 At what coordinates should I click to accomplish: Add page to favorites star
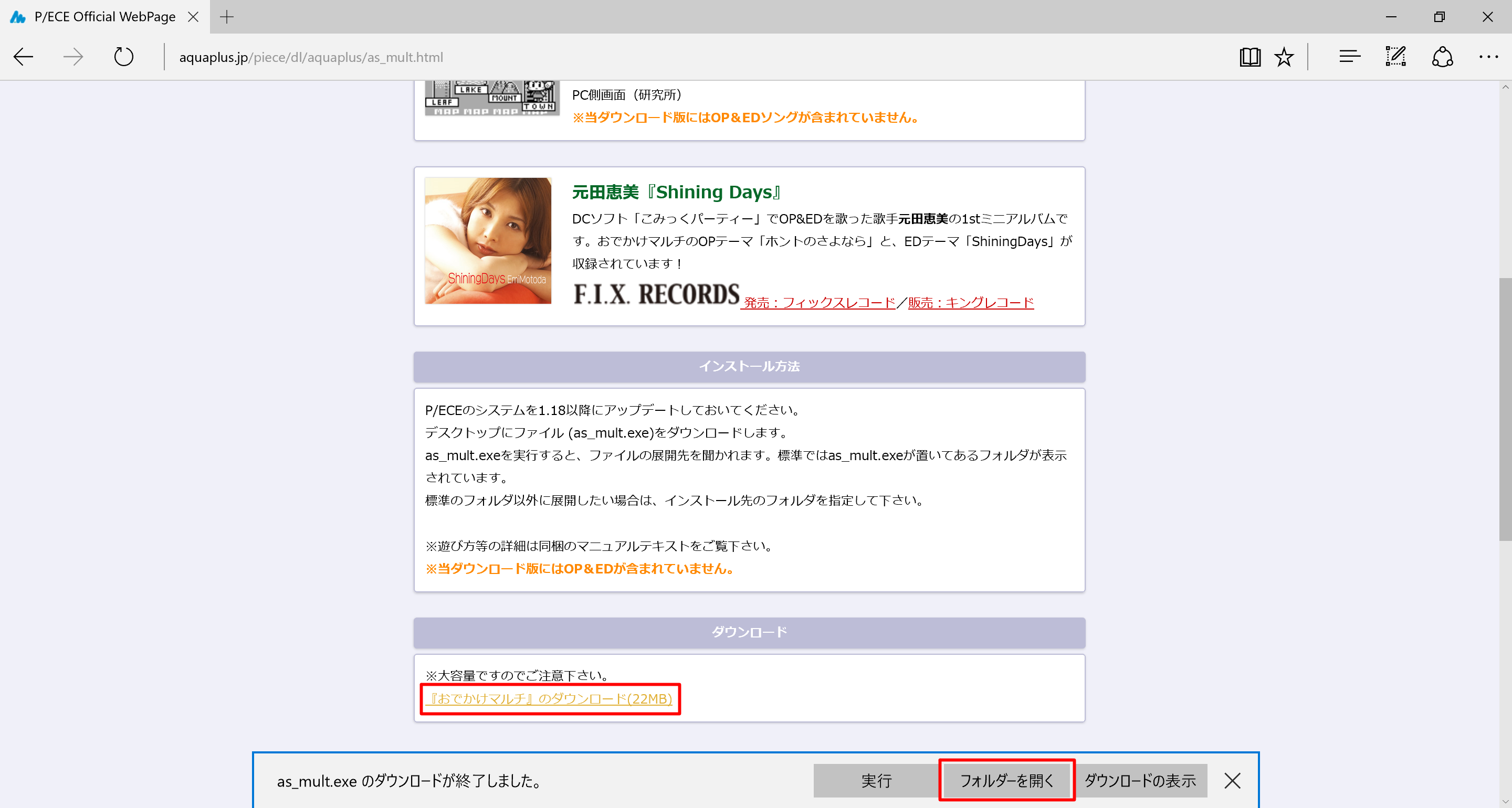(1284, 57)
